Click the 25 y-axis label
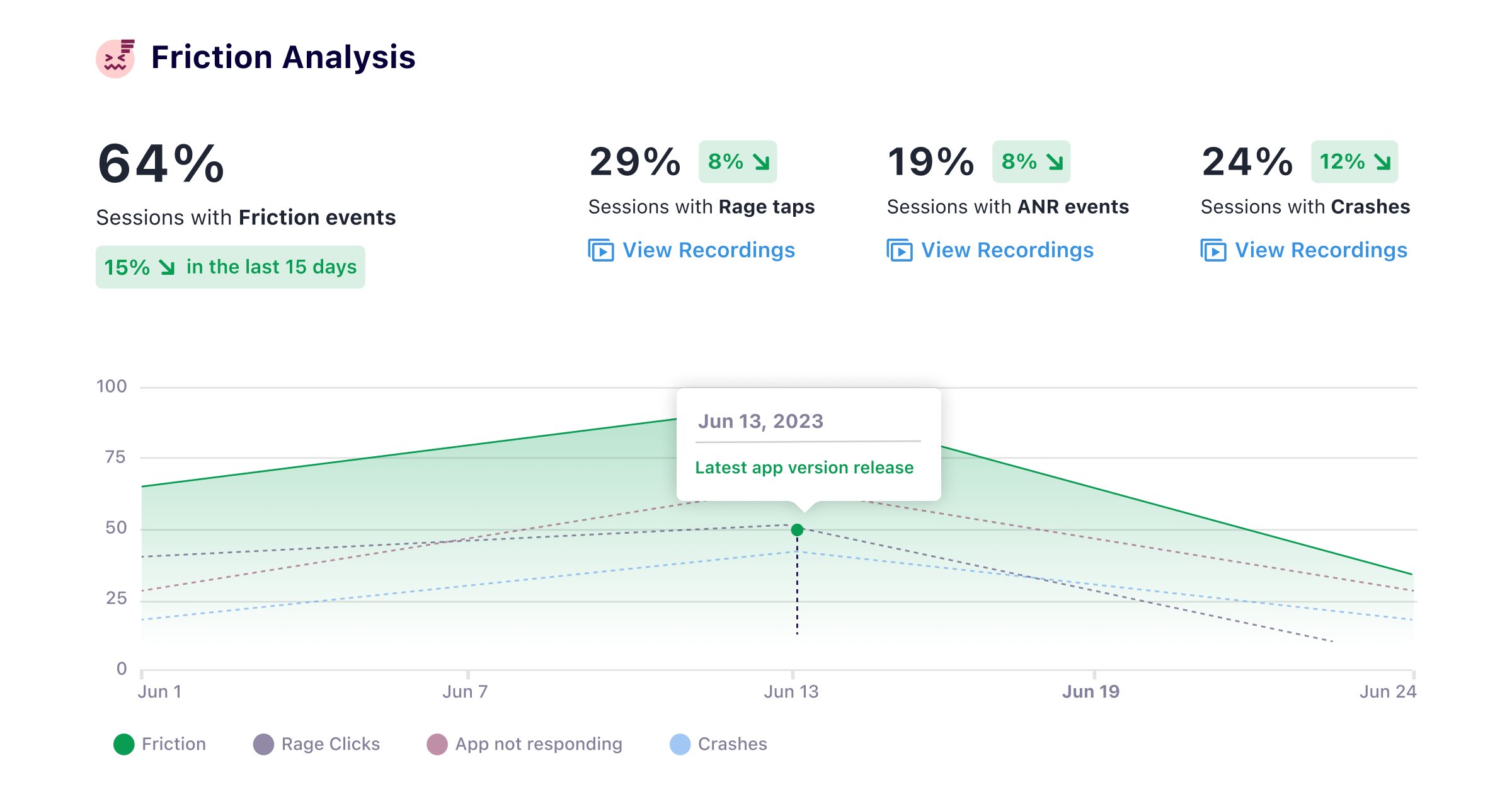This screenshot has height=794, width=1512. (116, 598)
